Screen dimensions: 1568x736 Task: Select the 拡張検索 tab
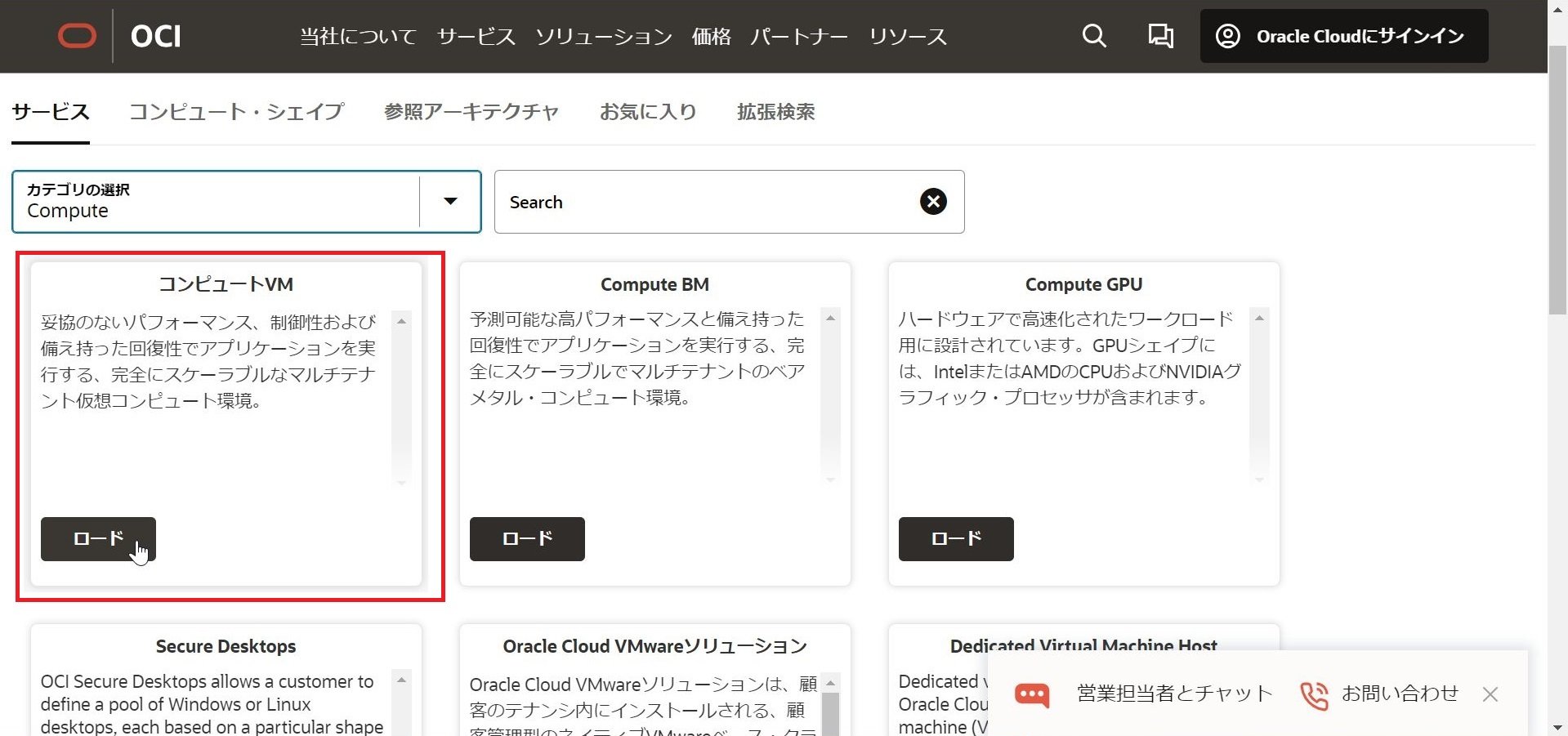click(775, 112)
